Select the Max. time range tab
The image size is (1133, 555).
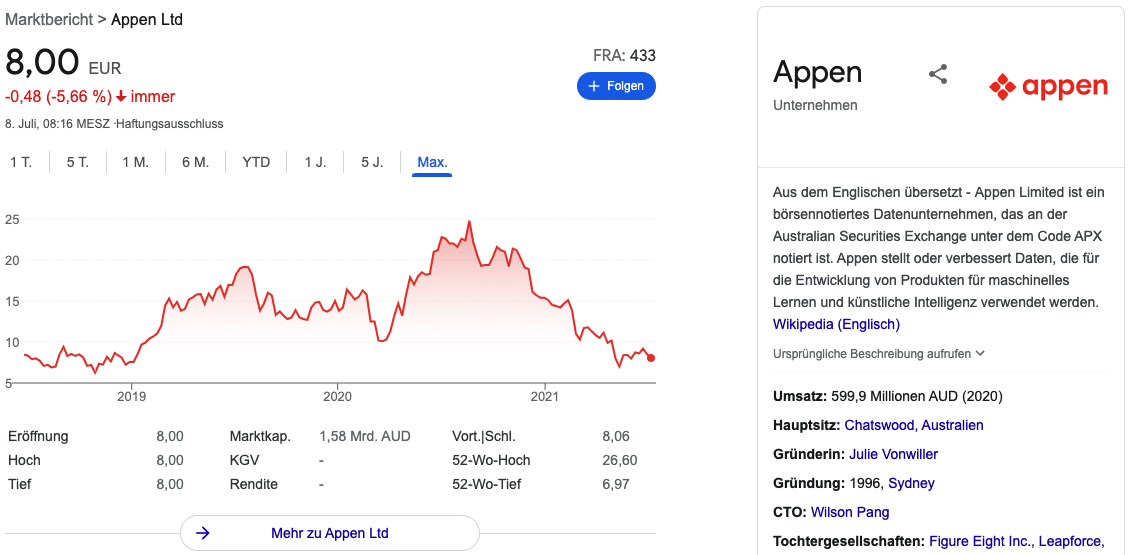click(x=432, y=163)
